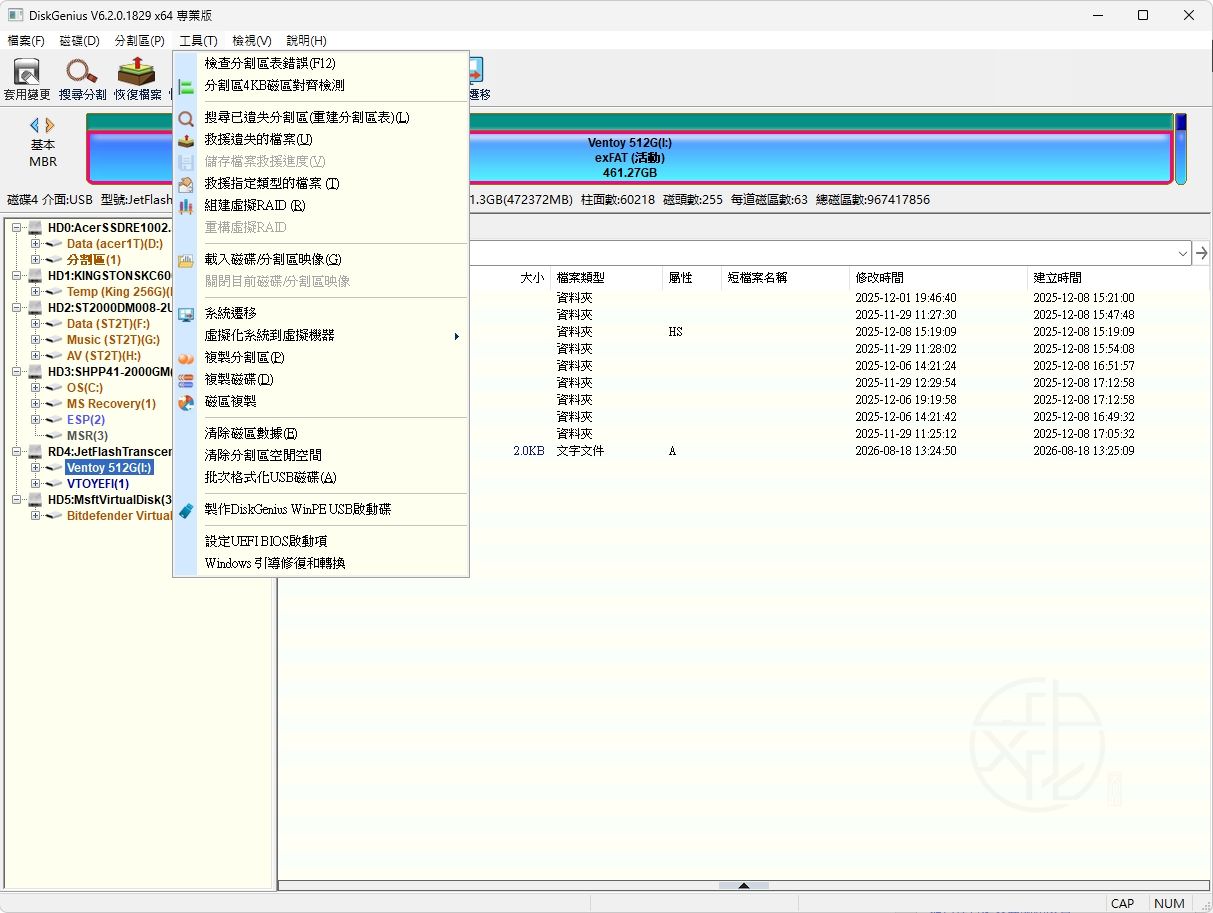
Task: Sort by 修改時間 column header
Action: click(x=939, y=278)
